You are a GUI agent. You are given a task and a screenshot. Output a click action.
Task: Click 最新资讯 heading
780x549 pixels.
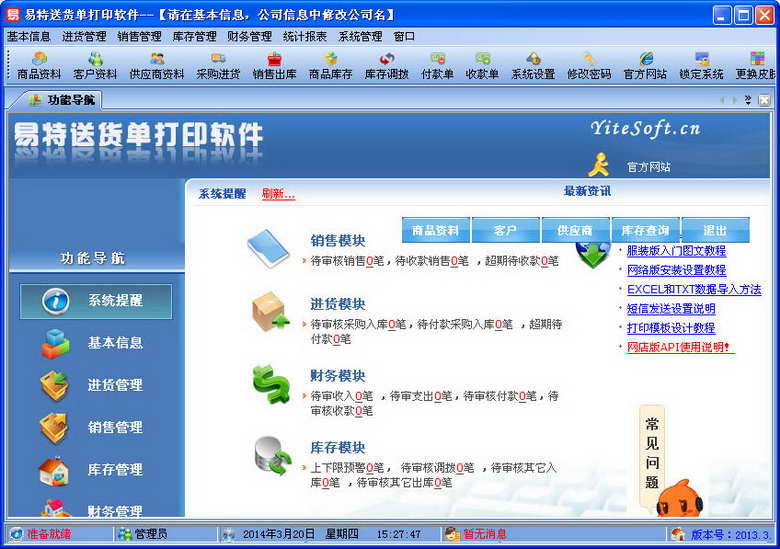click(587, 191)
